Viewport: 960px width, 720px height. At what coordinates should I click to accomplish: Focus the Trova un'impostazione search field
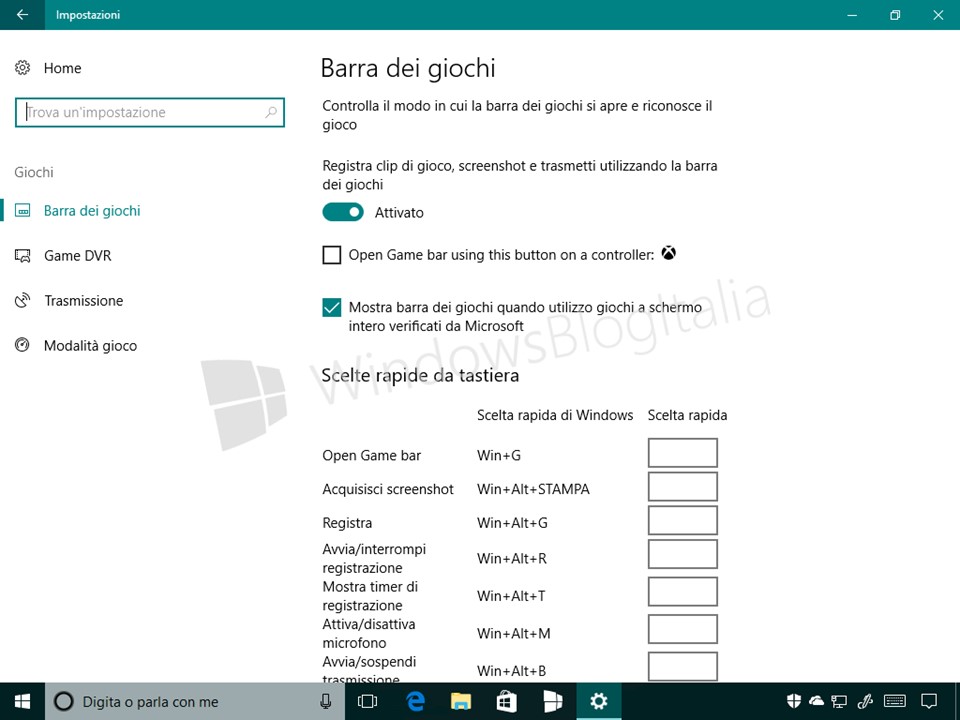[x=150, y=112]
